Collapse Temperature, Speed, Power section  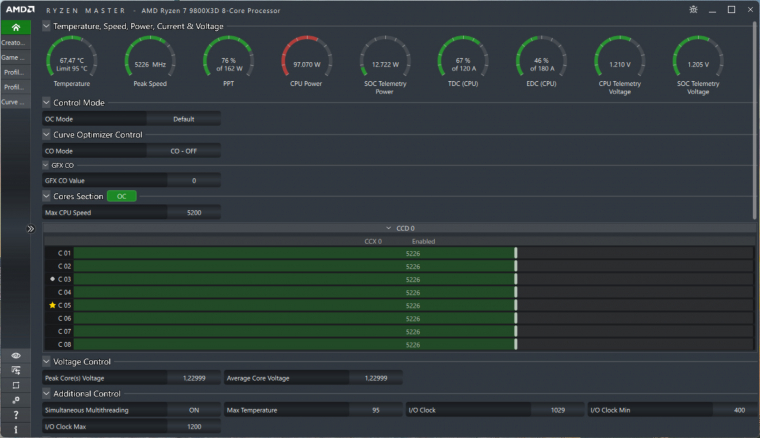coord(47,26)
